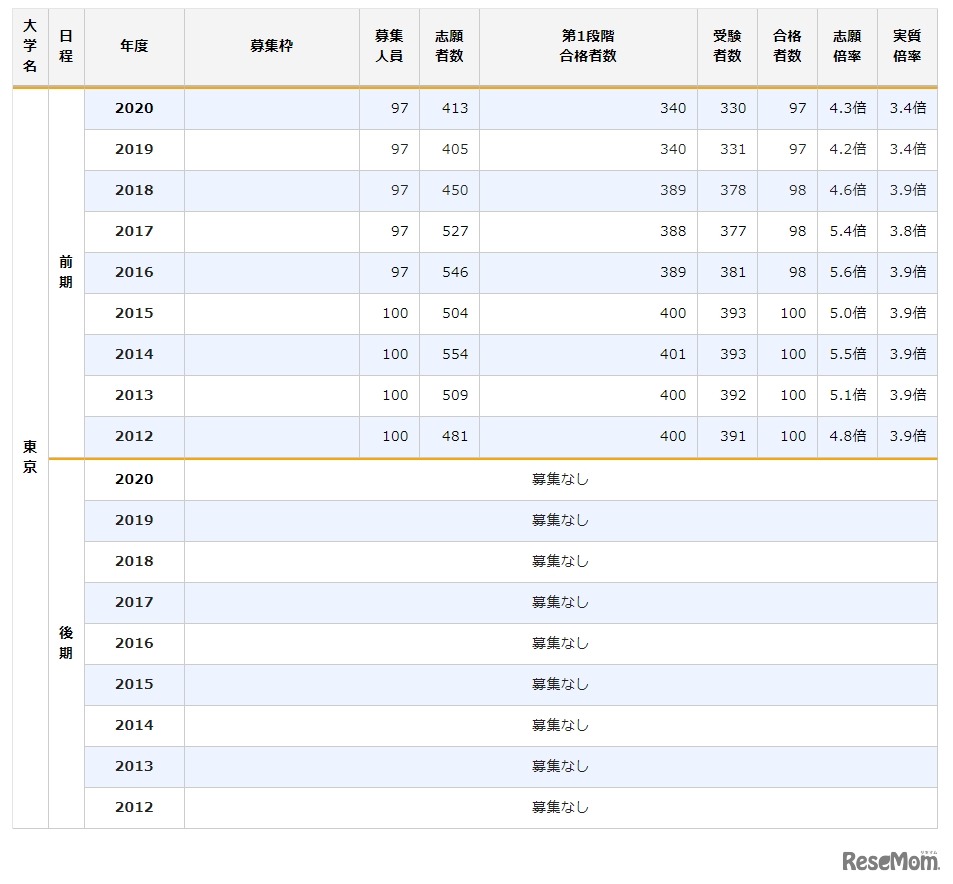Click the 合格者数 column header

786,47
